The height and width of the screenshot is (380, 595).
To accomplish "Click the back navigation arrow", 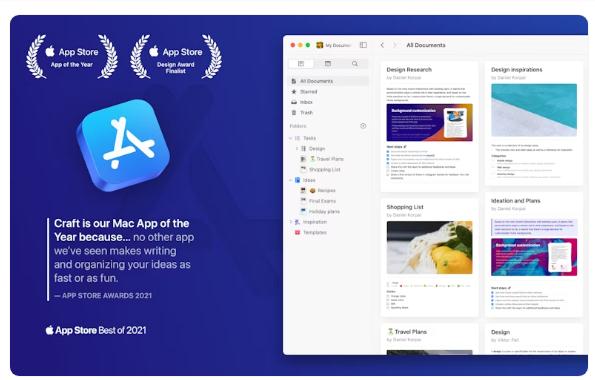I will (x=382, y=45).
